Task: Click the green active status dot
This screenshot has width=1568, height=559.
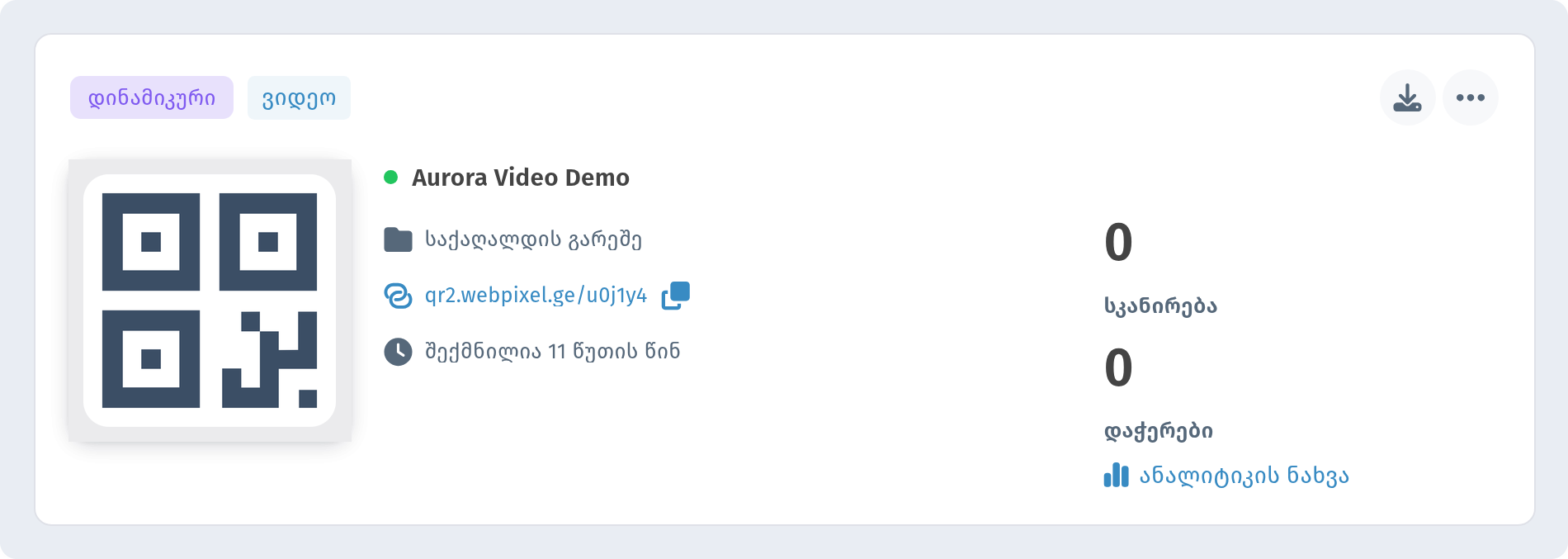Action: [x=391, y=177]
